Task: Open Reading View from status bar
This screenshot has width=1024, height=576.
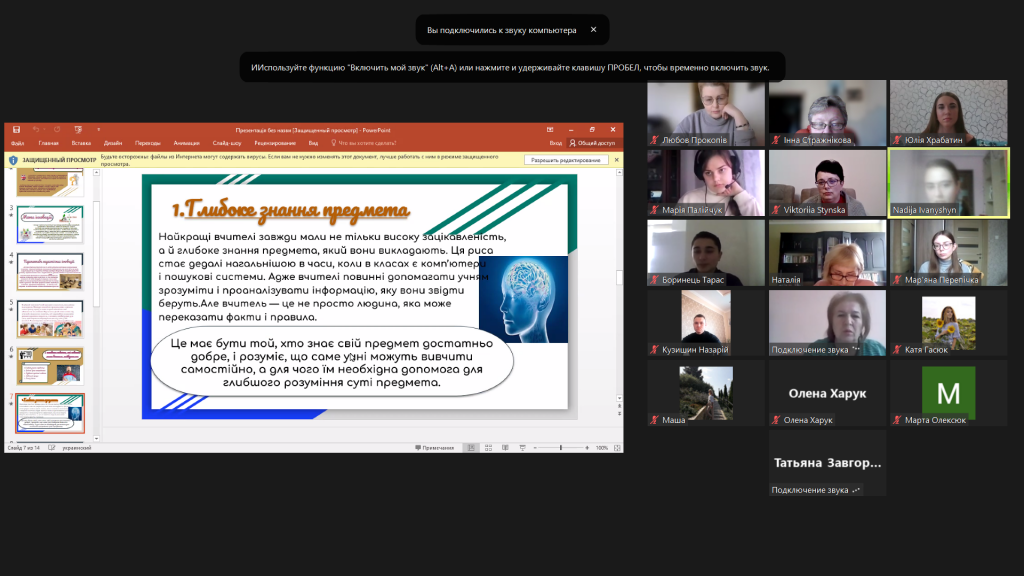Action: pyautogui.click(x=505, y=448)
